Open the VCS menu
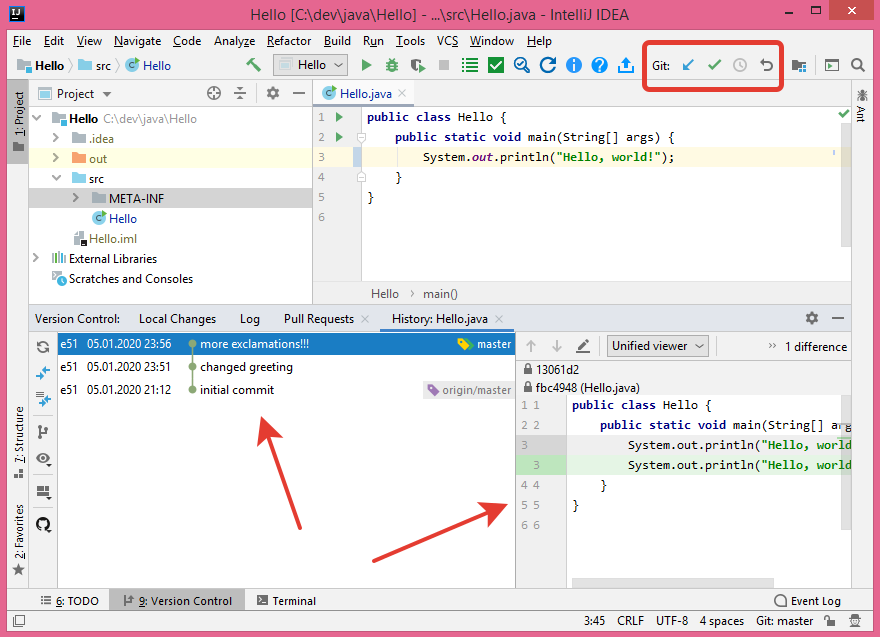 click(x=447, y=41)
